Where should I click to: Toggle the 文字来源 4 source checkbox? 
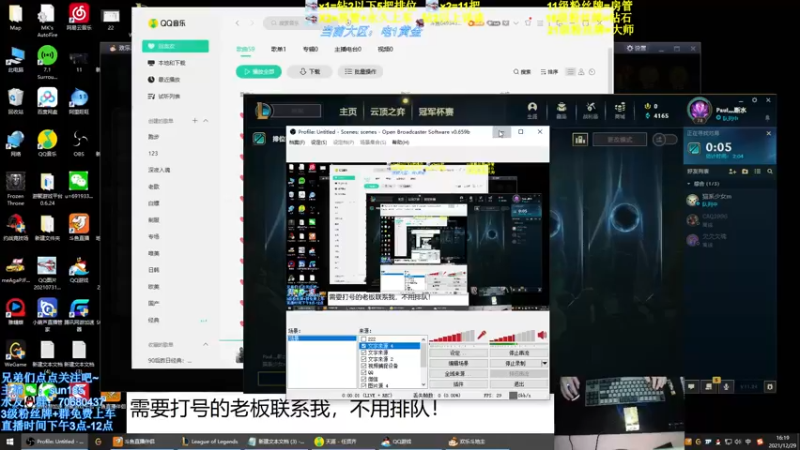(364, 346)
